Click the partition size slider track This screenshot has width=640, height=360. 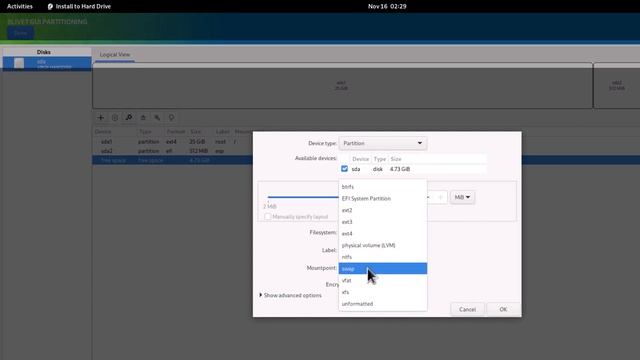[x=303, y=197]
